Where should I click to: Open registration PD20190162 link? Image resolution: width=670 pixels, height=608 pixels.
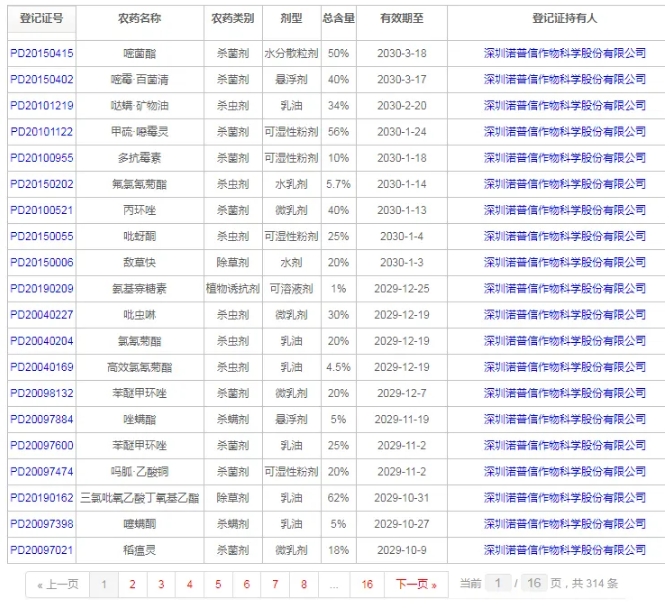point(42,498)
